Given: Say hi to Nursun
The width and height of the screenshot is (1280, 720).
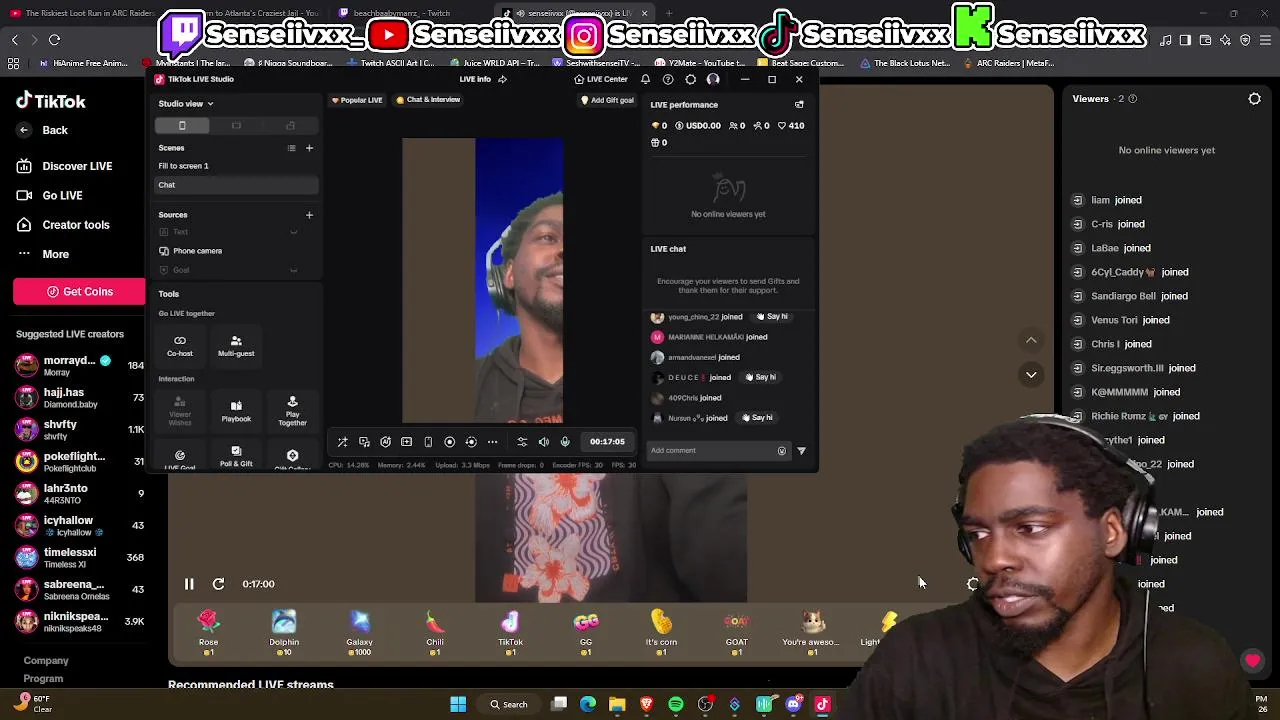Looking at the screenshot, I should click(757, 418).
